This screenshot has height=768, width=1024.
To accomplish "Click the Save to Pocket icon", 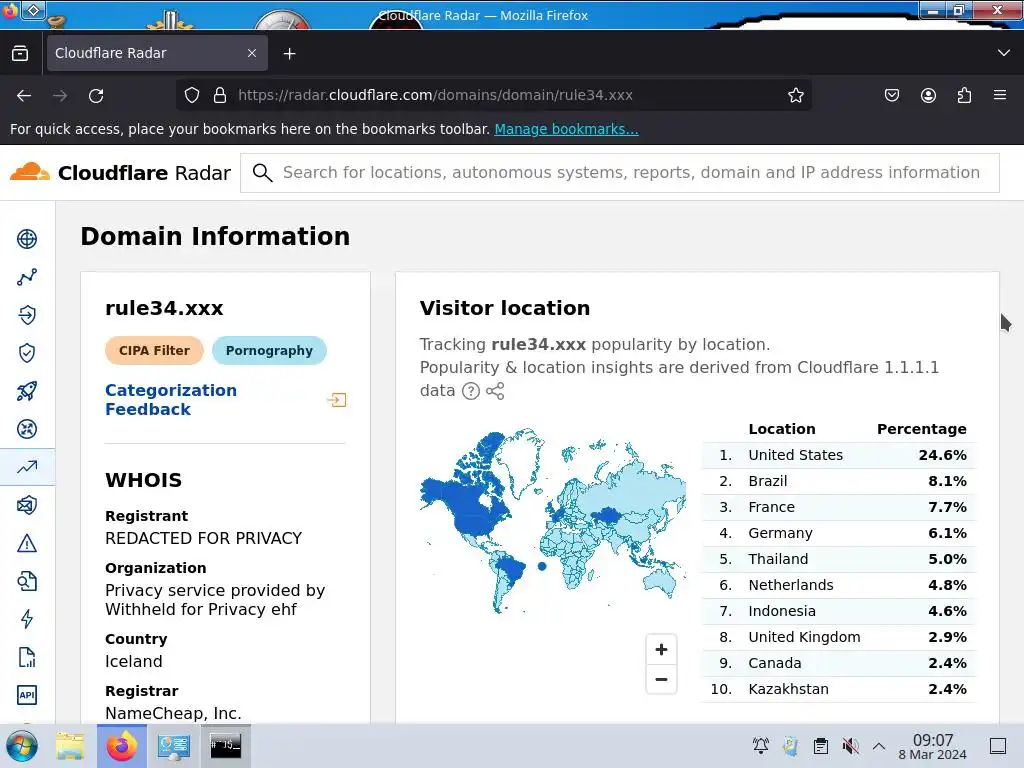I will pos(891,95).
